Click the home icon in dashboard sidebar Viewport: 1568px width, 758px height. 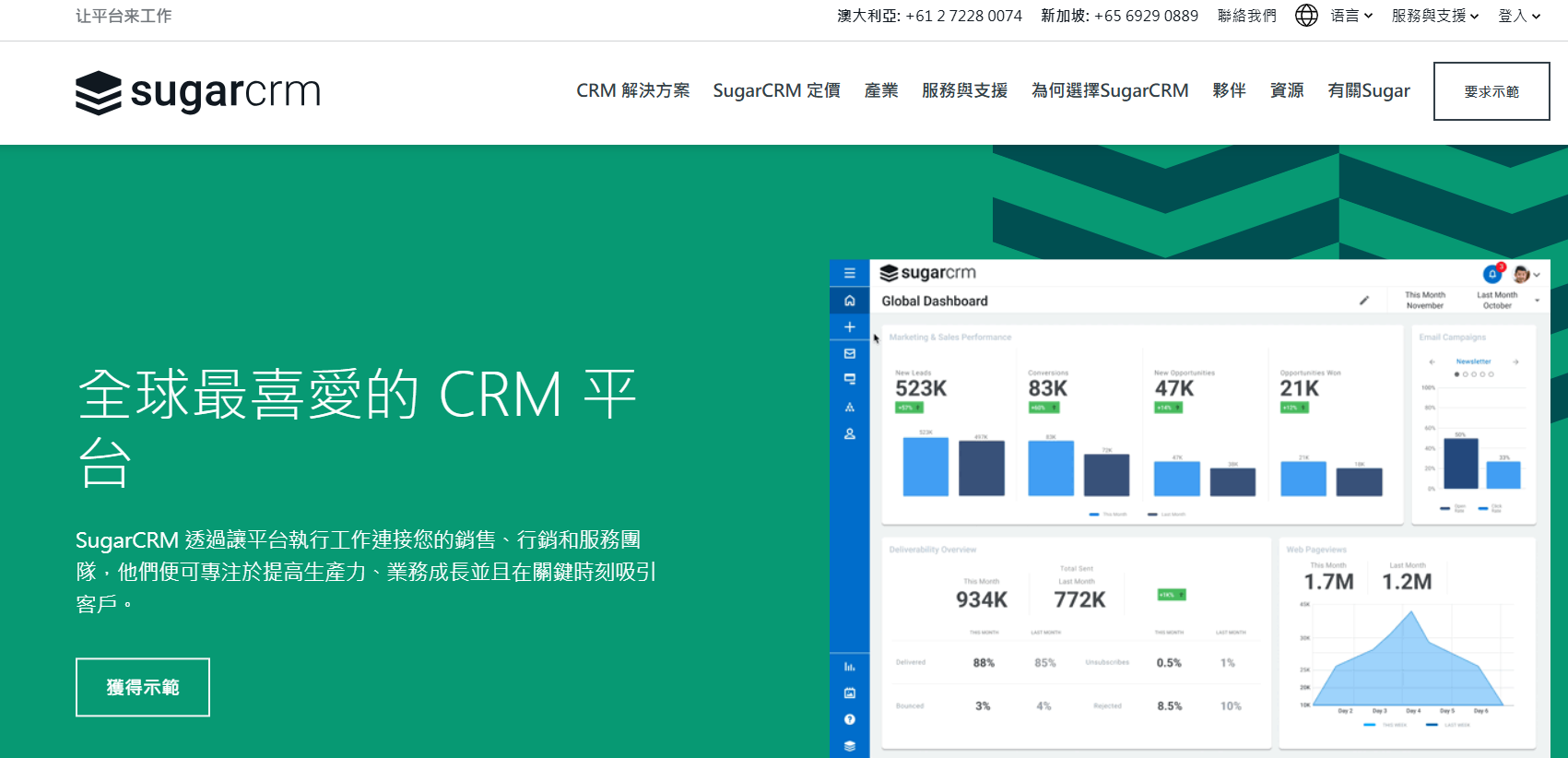pyautogui.click(x=849, y=301)
